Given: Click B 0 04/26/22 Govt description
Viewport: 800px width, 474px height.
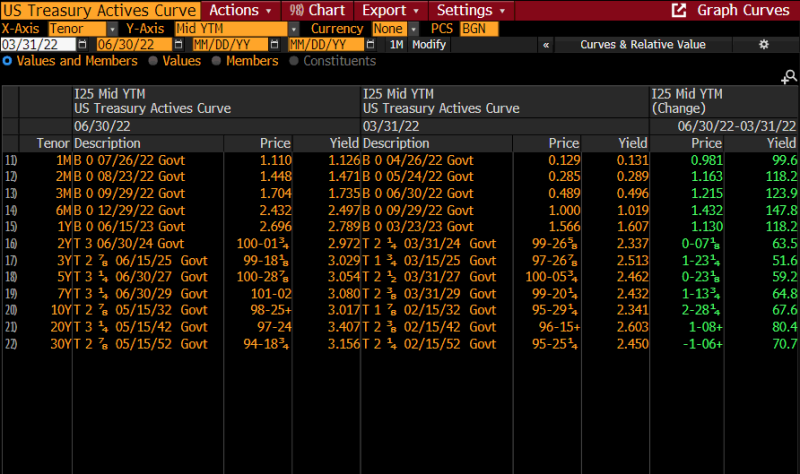Looking at the screenshot, I should click(x=418, y=160).
